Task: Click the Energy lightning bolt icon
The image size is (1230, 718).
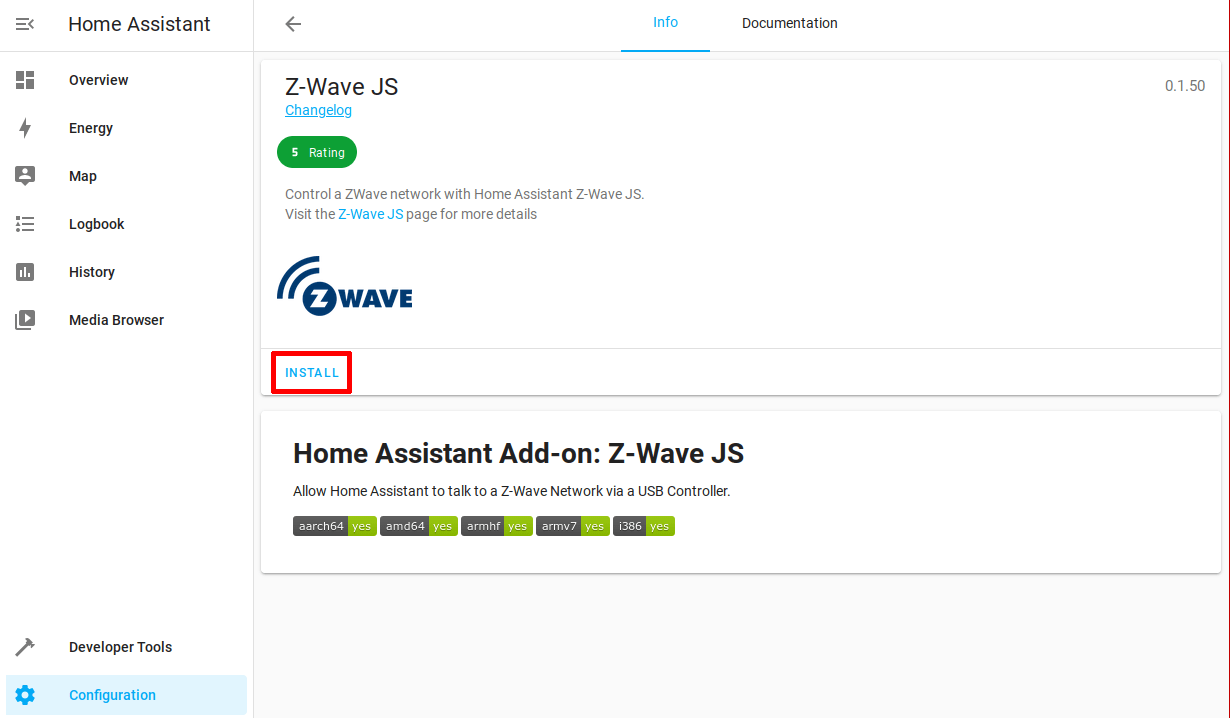Action: [25, 128]
